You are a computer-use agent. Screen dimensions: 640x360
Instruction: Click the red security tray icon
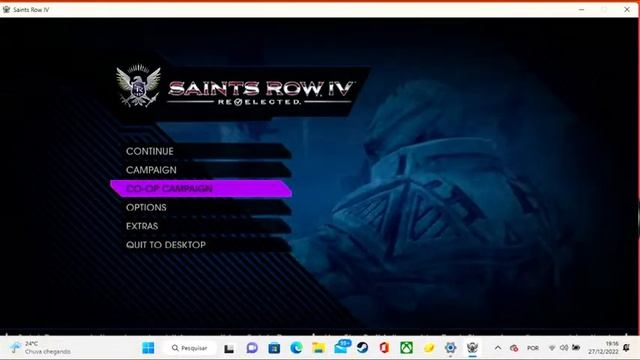pos(514,348)
